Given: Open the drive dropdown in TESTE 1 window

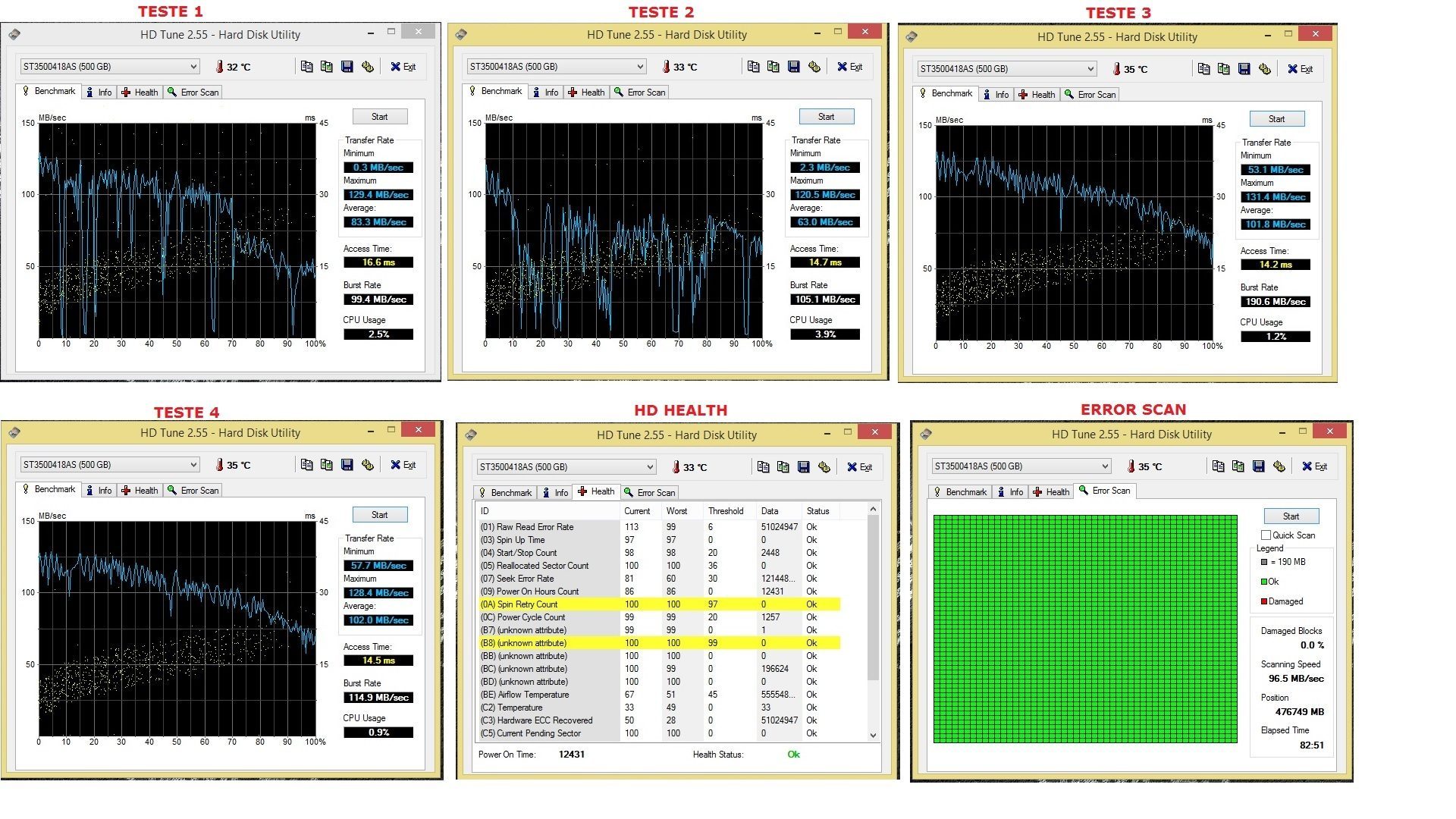Looking at the screenshot, I should coord(110,67).
